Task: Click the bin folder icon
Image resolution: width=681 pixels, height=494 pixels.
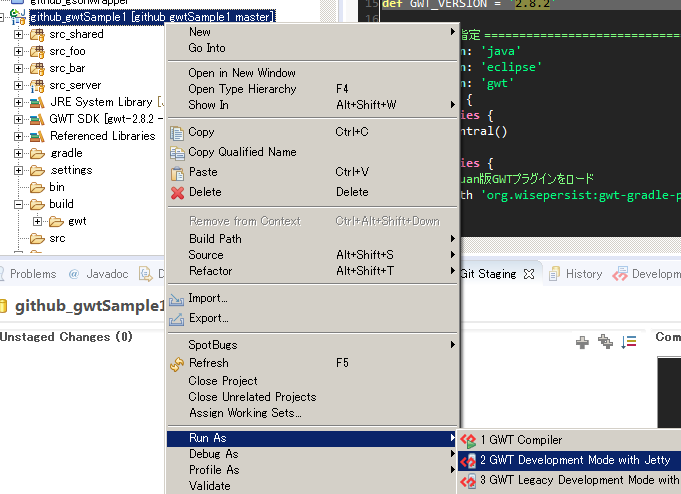Action: click(x=37, y=188)
